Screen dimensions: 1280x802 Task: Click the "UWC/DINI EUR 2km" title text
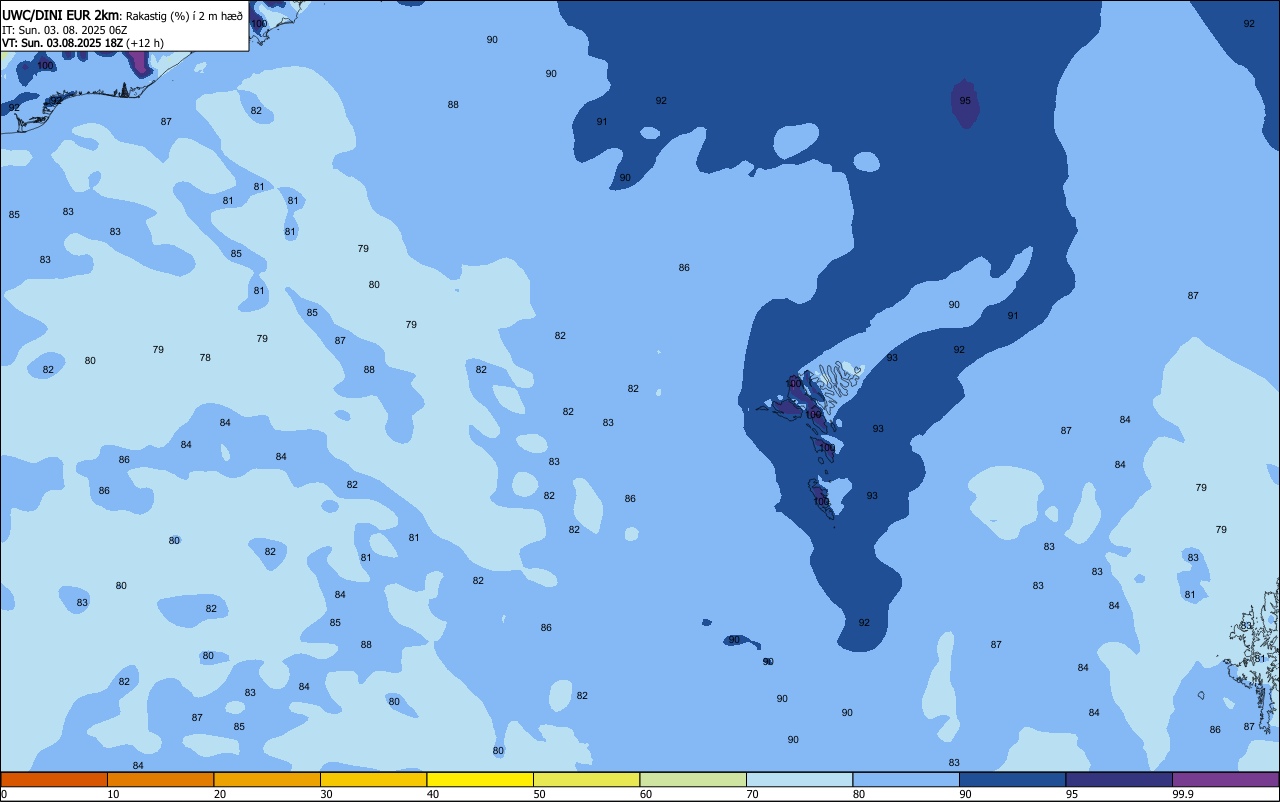coord(60,14)
